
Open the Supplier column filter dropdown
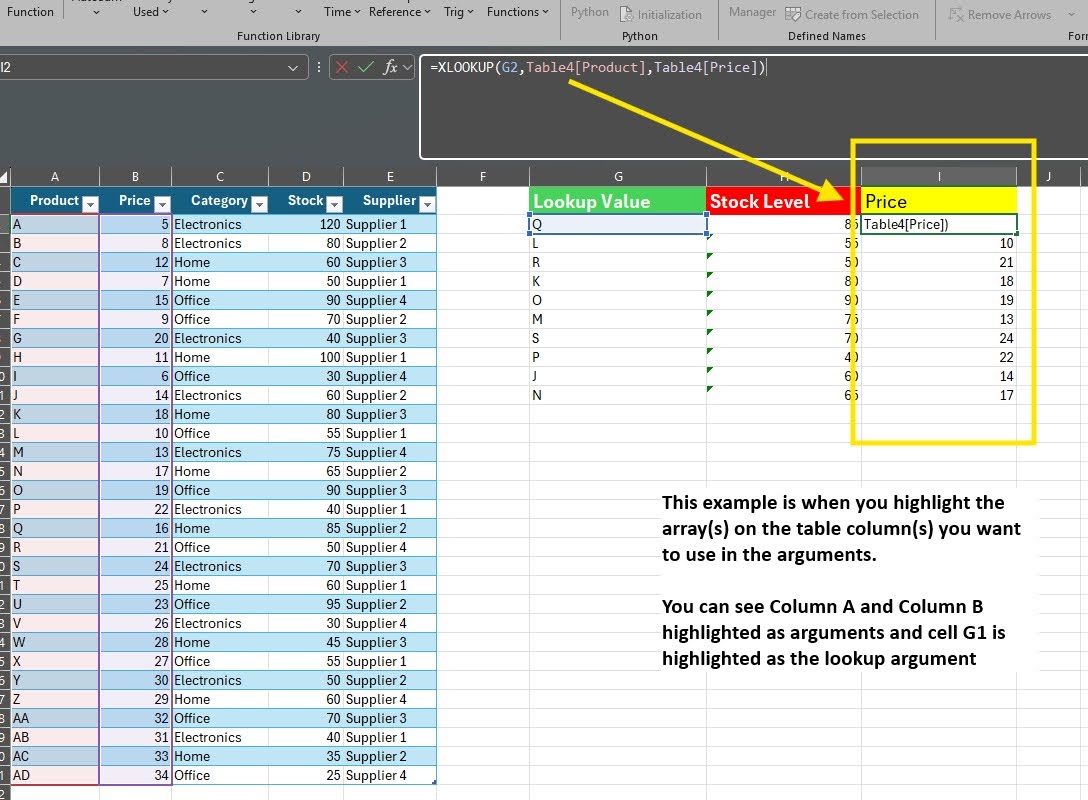point(427,204)
